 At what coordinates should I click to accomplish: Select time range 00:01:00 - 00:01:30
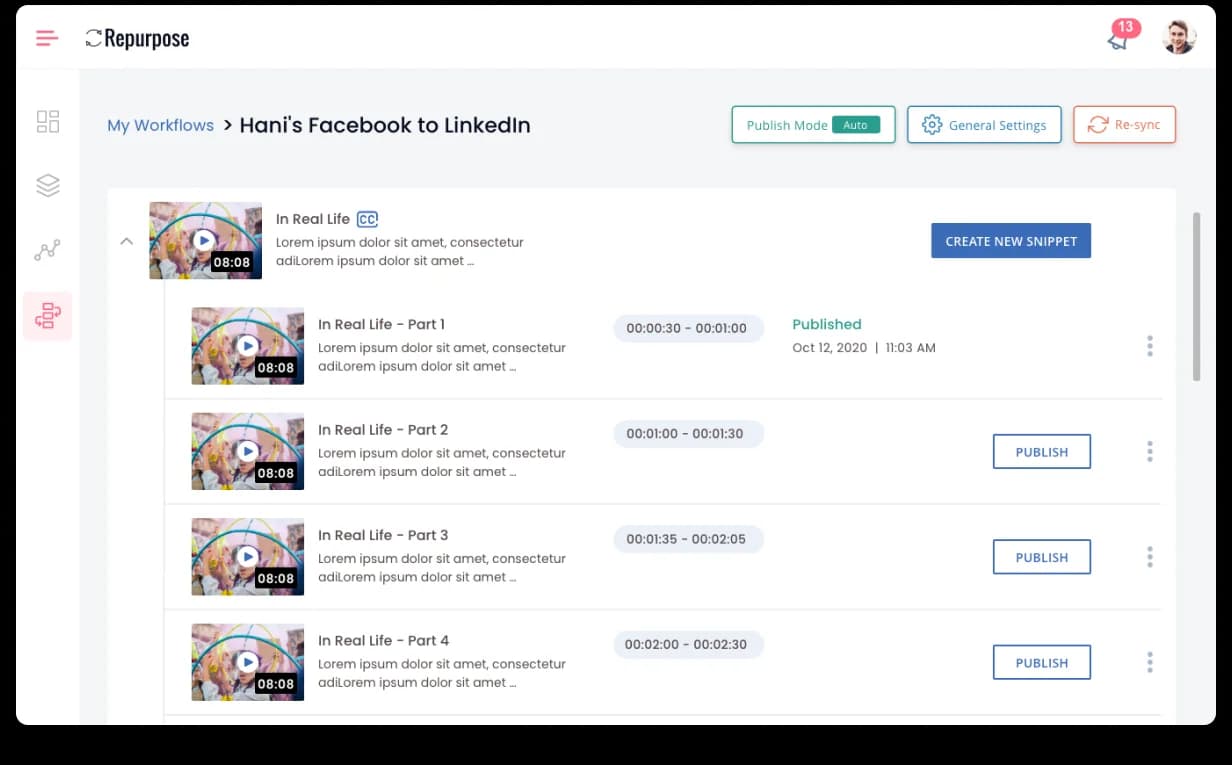point(688,434)
